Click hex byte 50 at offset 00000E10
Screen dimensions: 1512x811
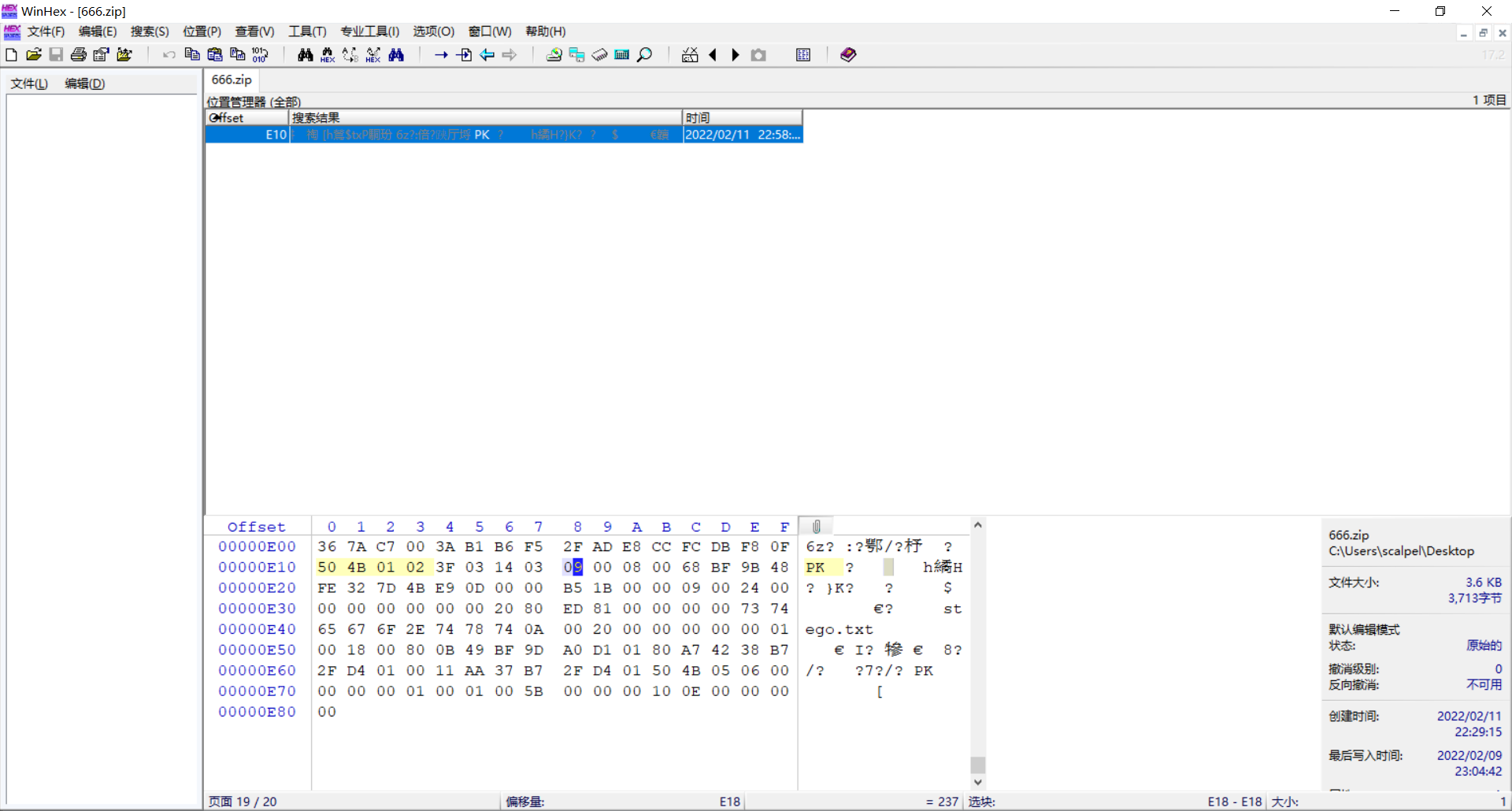click(327, 567)
